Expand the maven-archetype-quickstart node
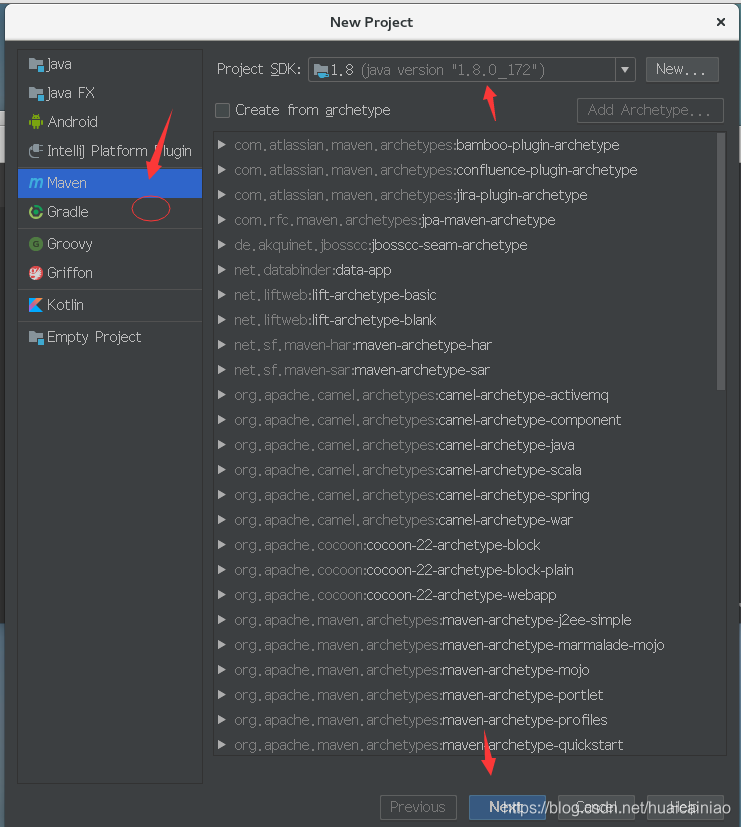741x827 pixels. [x=222, y=745]
